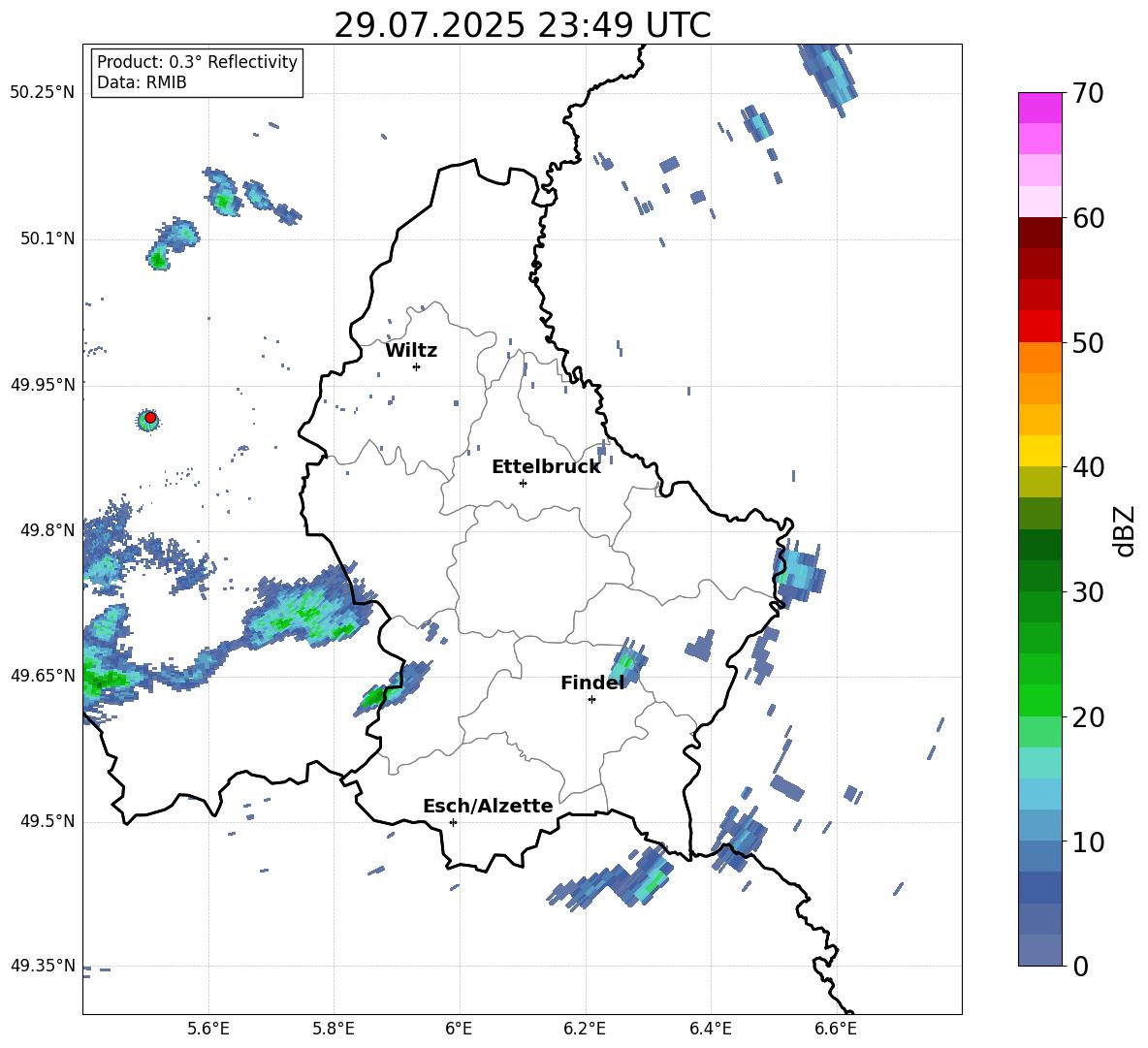Image resolution: width=1148 pixels, height=1048 pixels.
Task: Click the 49.8°N latitude label
Action: tap(48, 530)
